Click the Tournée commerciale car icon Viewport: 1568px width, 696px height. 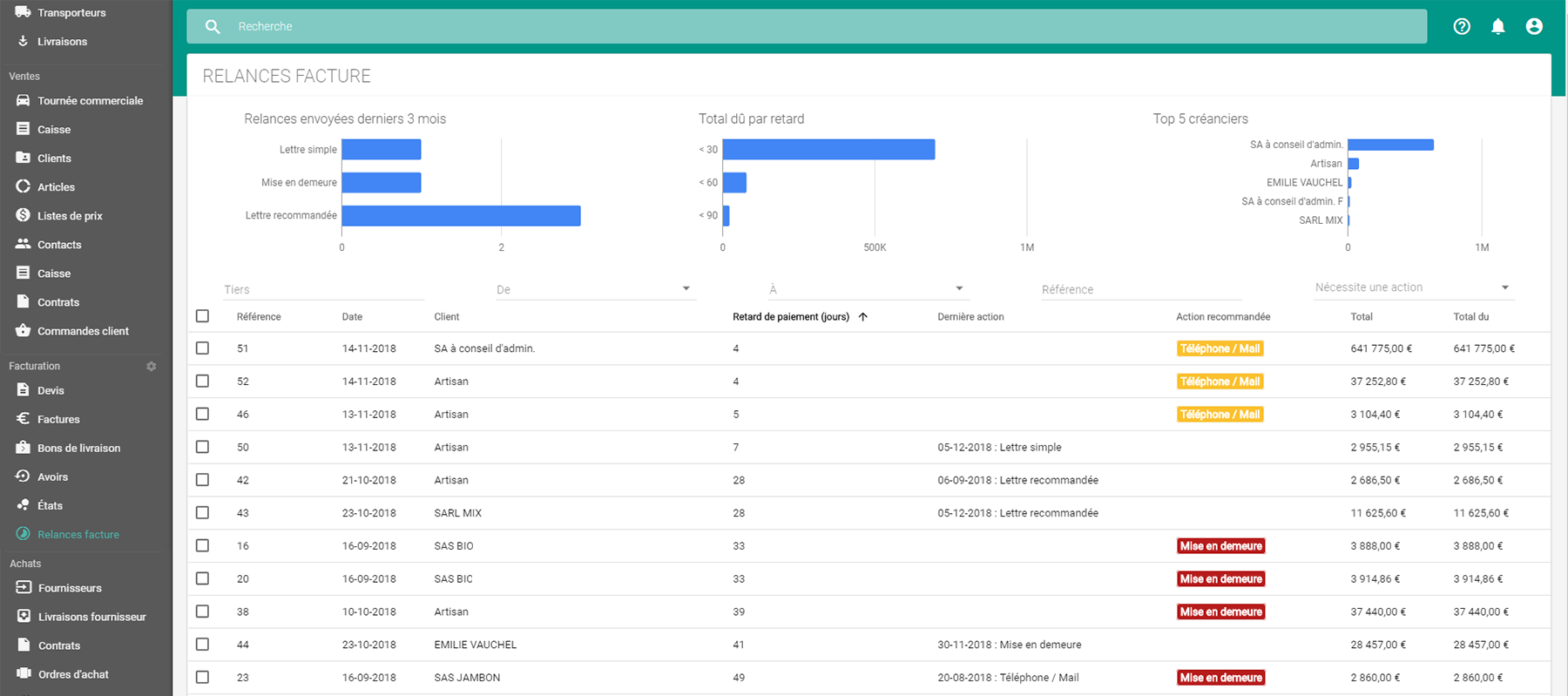tap(23, 100)
